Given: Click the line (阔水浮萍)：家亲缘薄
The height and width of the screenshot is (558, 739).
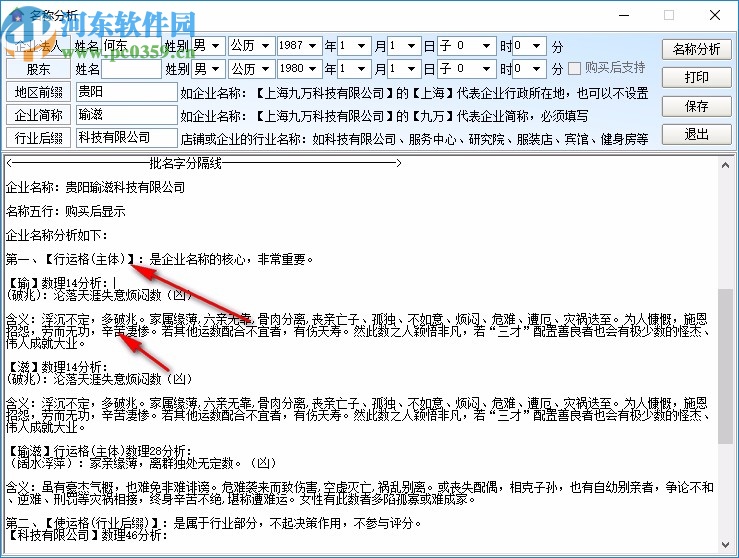Looking at the screenshot, I should (143, 463).
